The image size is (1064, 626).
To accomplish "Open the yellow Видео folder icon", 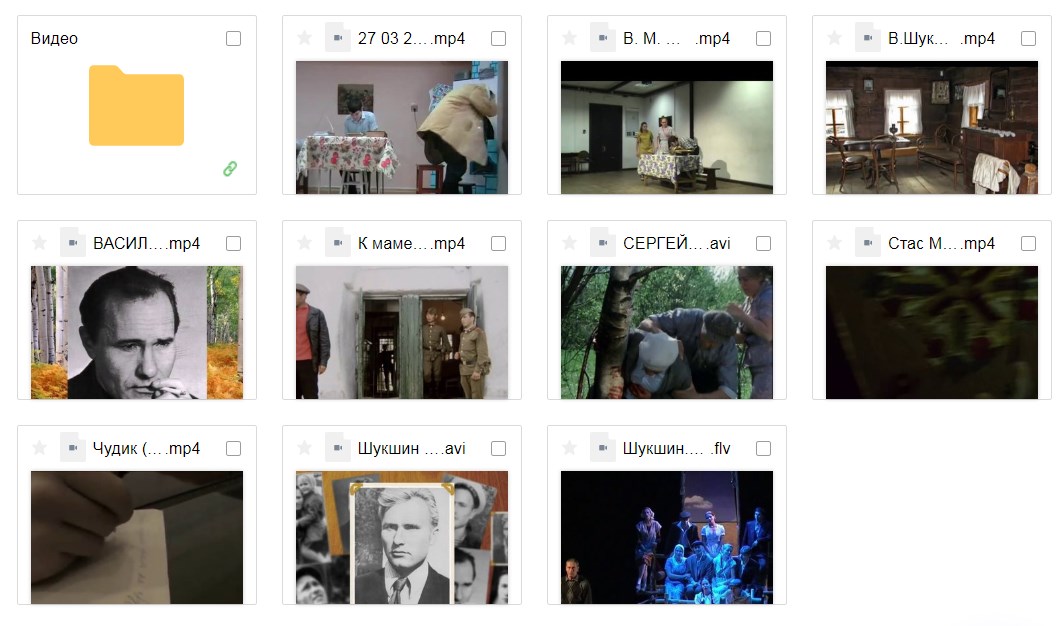I will click(136, 105).
